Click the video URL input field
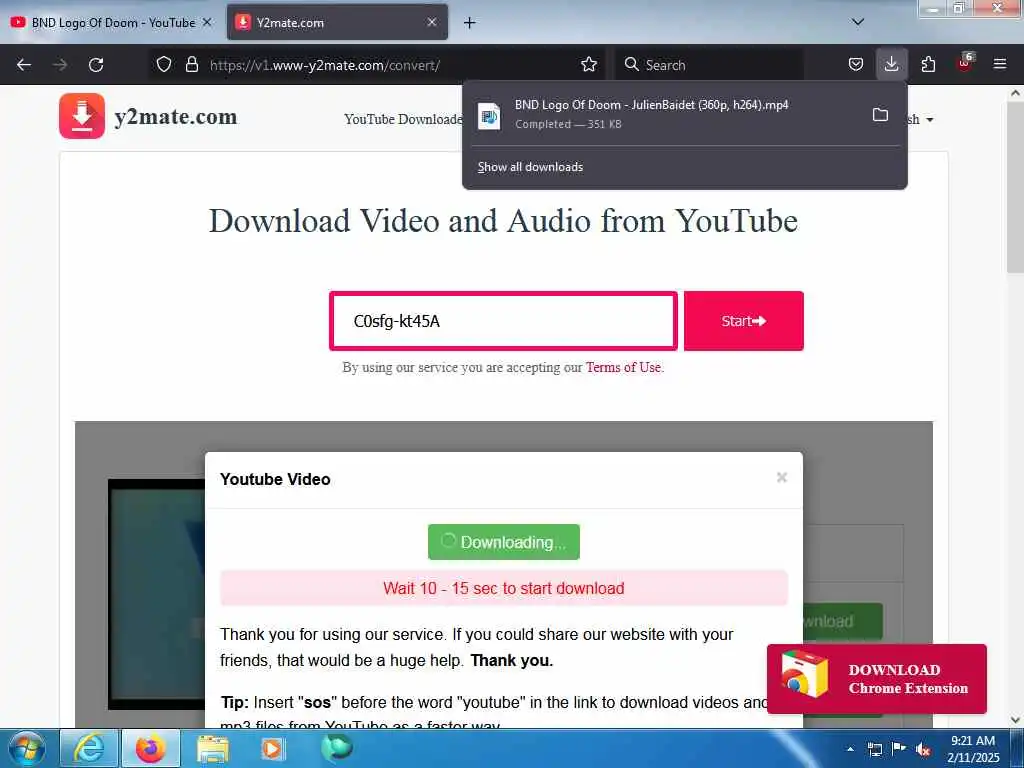Viewport: 1024px width, 768px height. (x=504, y=321)
